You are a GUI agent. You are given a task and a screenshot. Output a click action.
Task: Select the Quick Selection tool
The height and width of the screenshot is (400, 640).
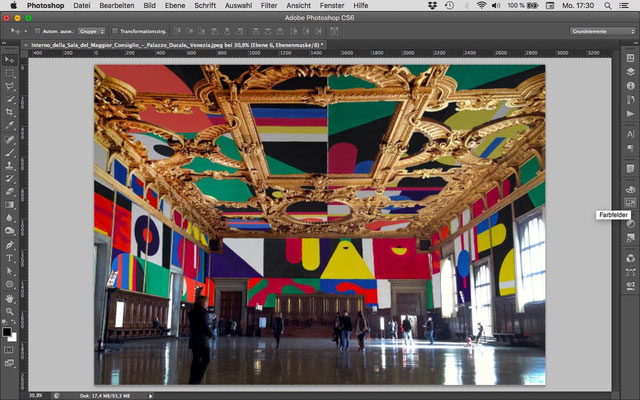click(9, 99)
